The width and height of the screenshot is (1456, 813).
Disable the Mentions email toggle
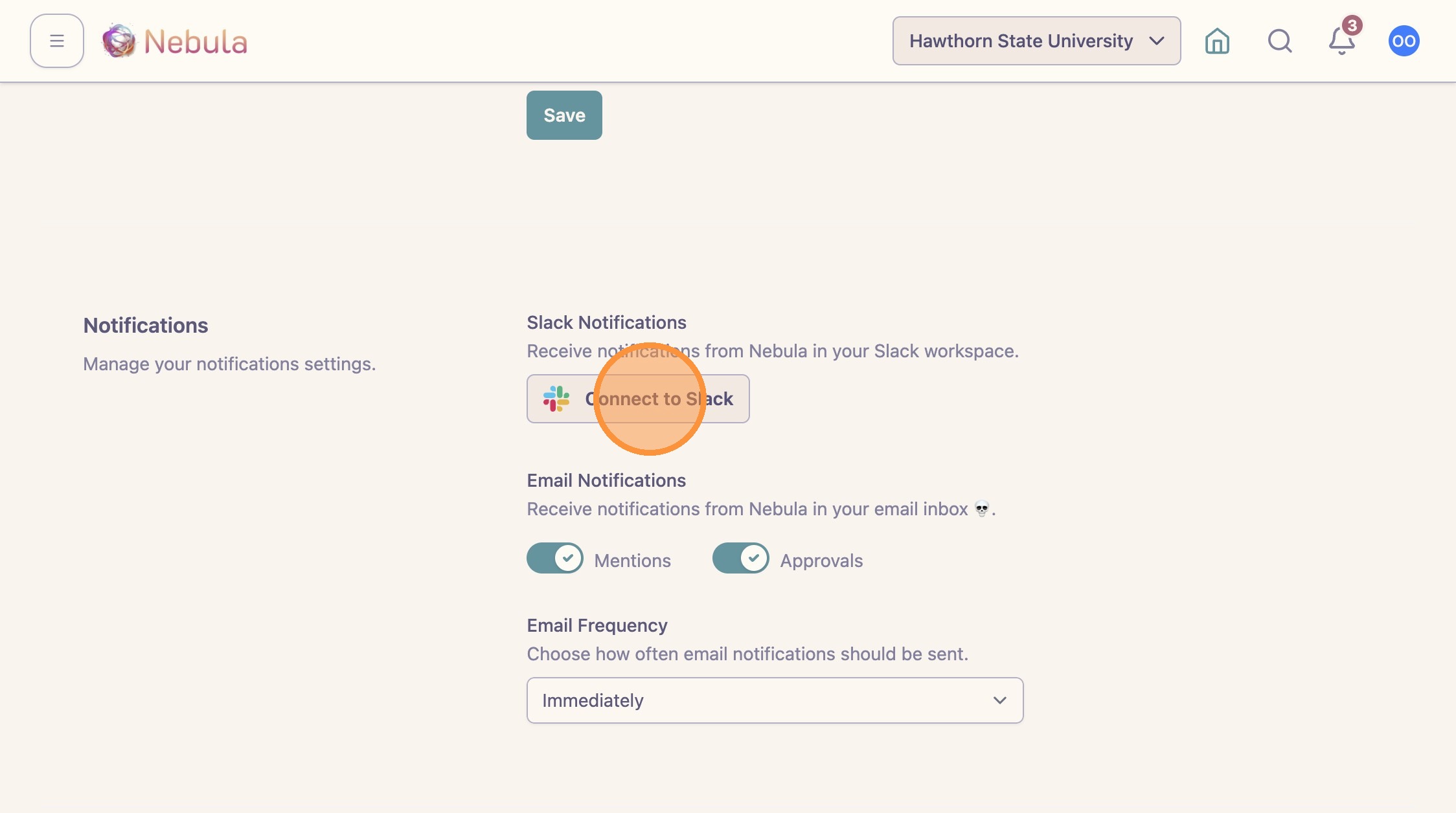click(555, 558)
